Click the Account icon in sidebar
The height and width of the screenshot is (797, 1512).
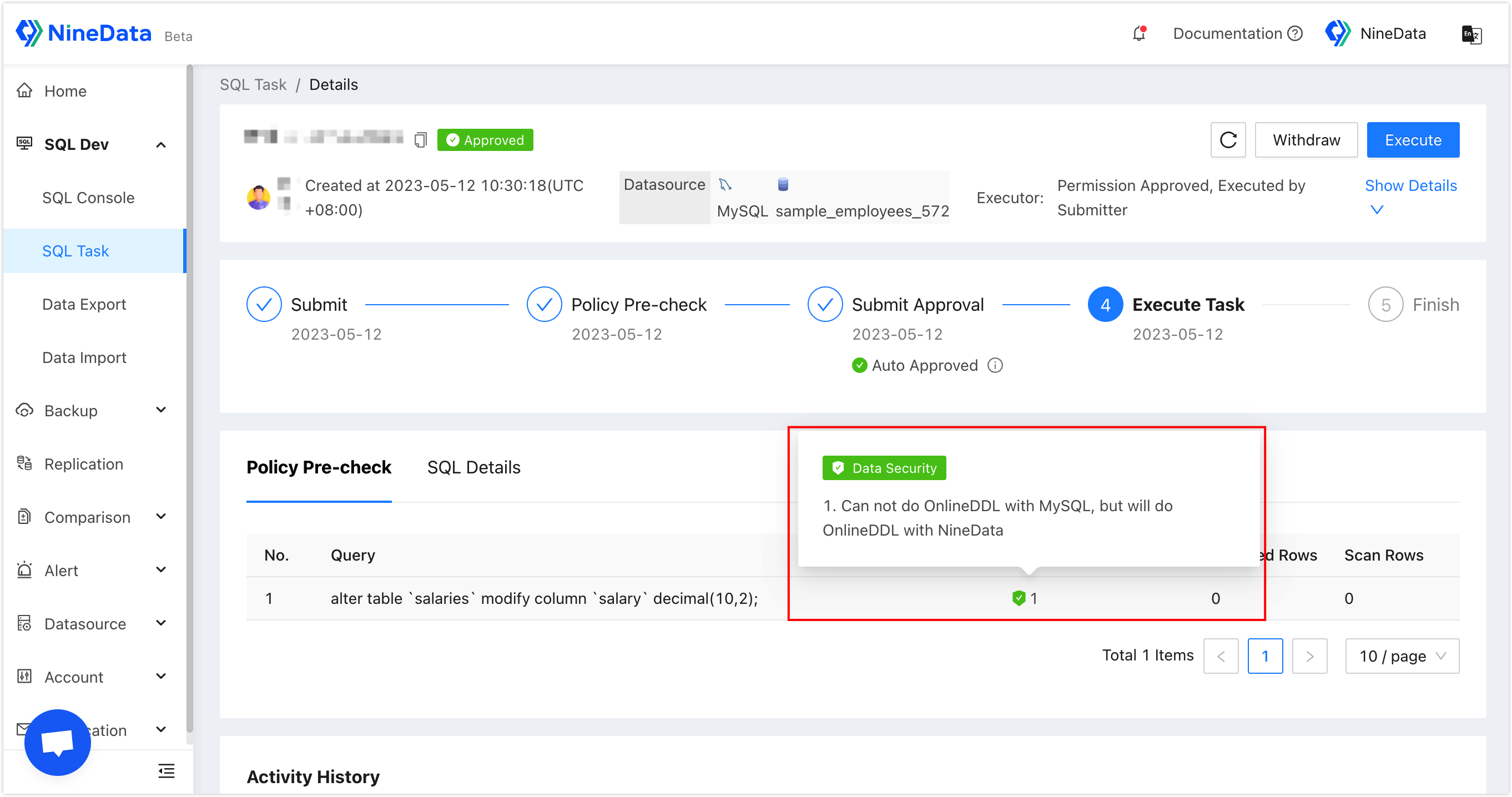[24, 677]
